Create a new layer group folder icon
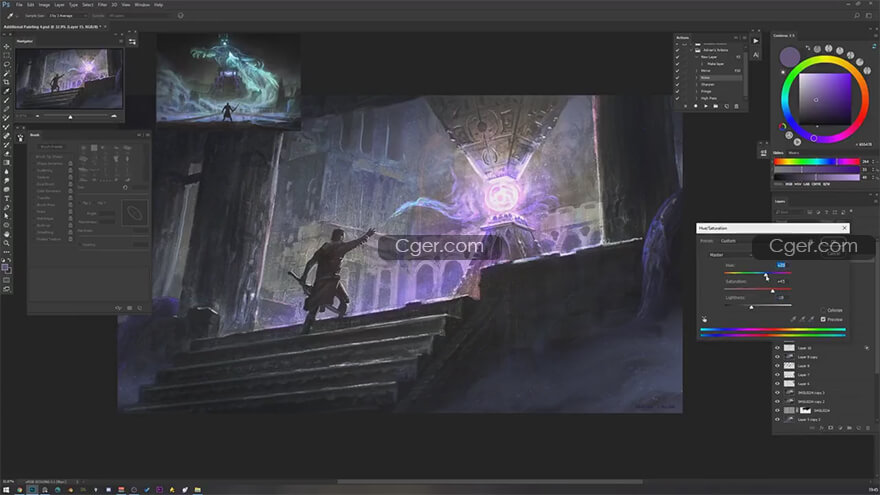 click(849, 428)
